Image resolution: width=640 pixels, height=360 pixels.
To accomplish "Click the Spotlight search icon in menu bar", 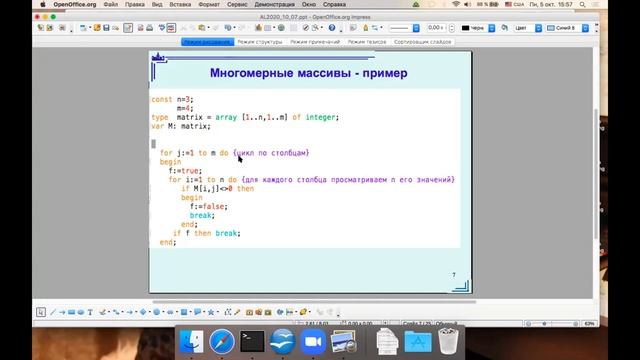I will 582,4.
